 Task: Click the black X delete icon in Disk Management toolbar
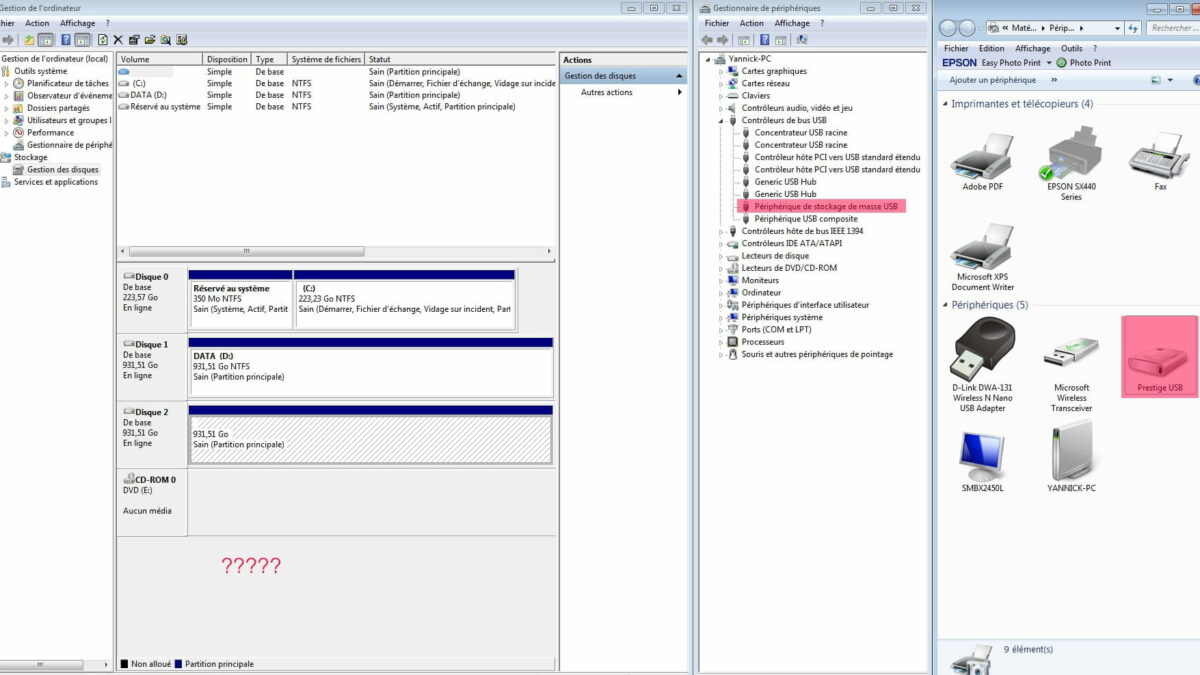[x=118, y=40]
